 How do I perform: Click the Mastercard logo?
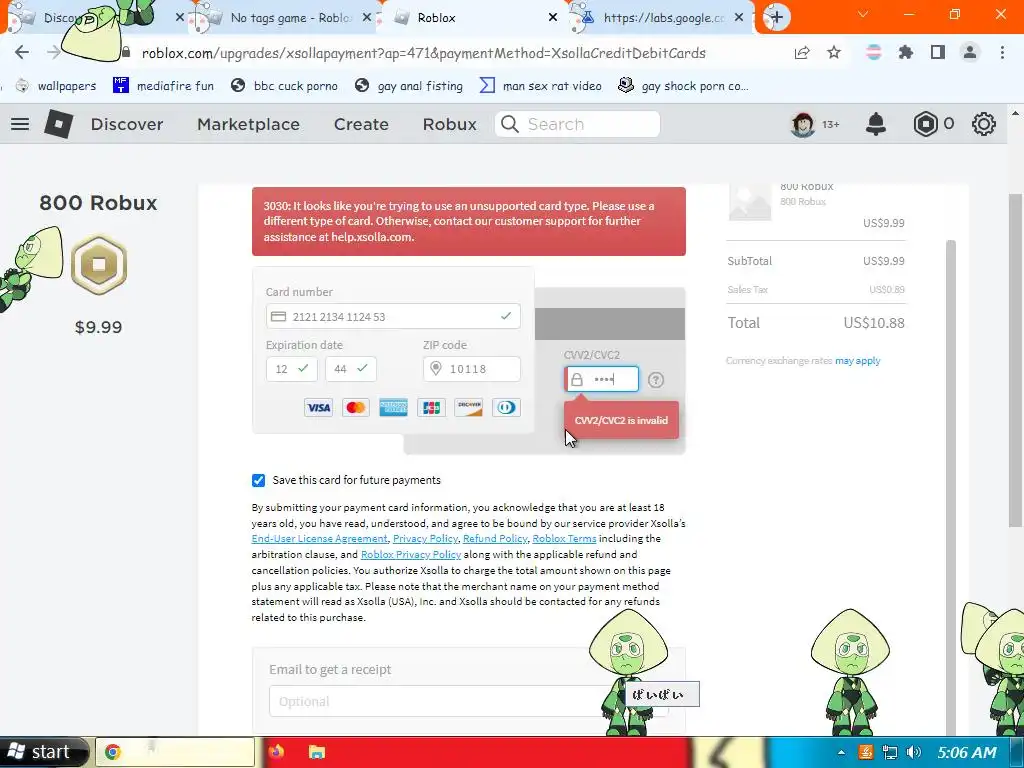coord(356,408)
